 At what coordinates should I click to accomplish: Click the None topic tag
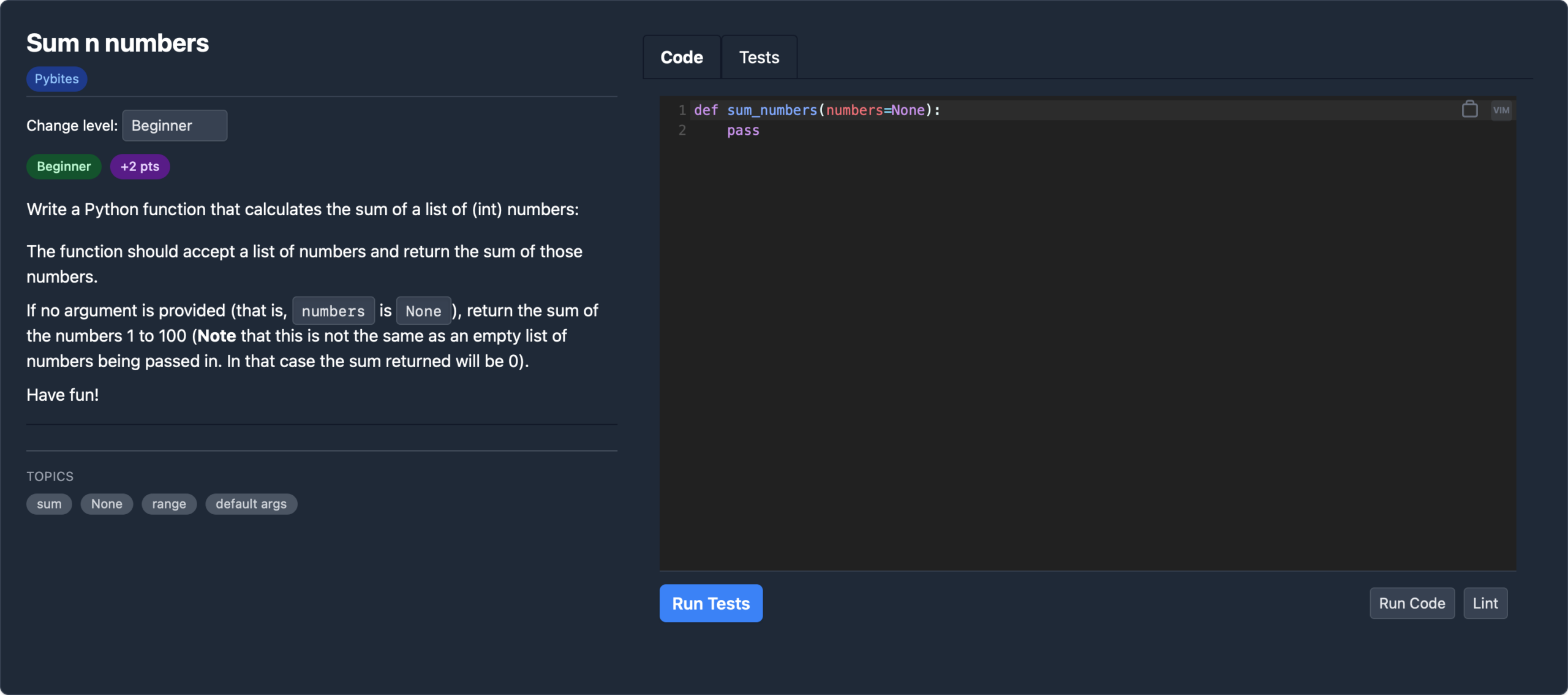(x=107, y=504)
